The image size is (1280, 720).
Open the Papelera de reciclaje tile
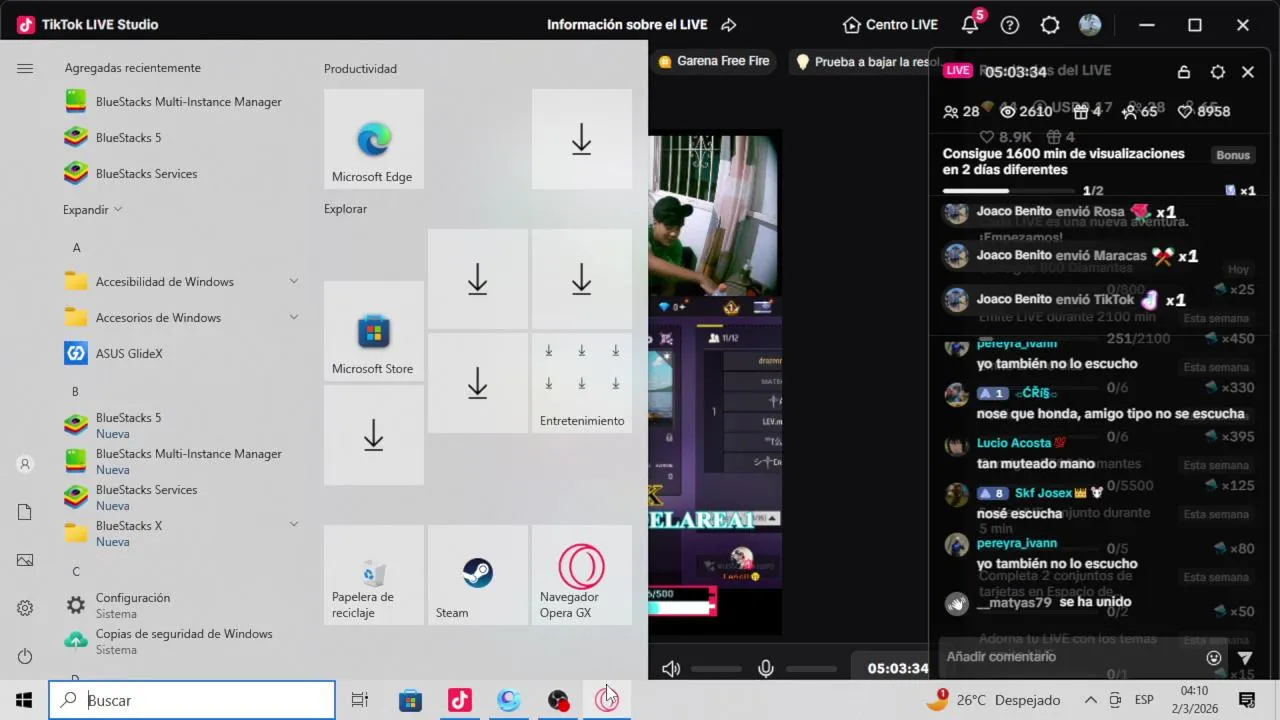coord(374,575)
